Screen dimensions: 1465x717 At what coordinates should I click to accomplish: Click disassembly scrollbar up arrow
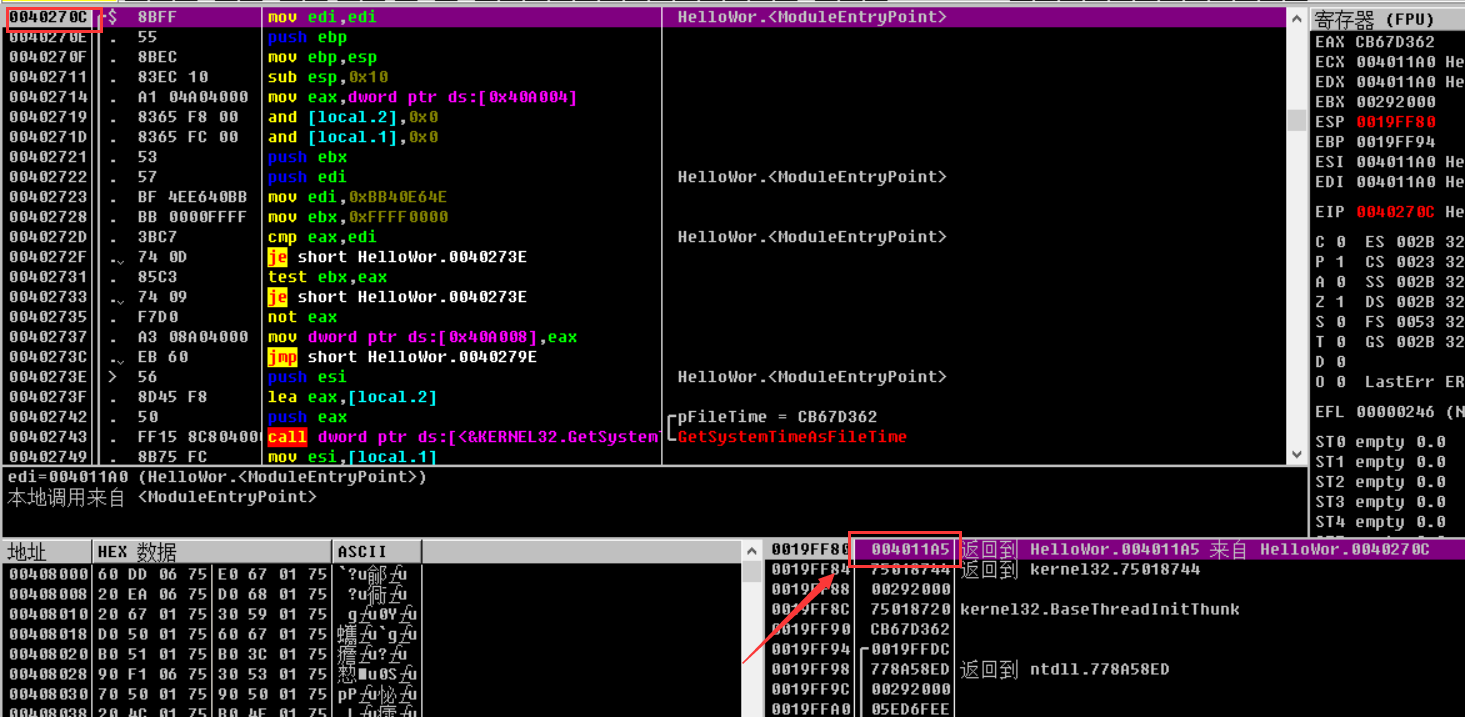point(1296,17)
